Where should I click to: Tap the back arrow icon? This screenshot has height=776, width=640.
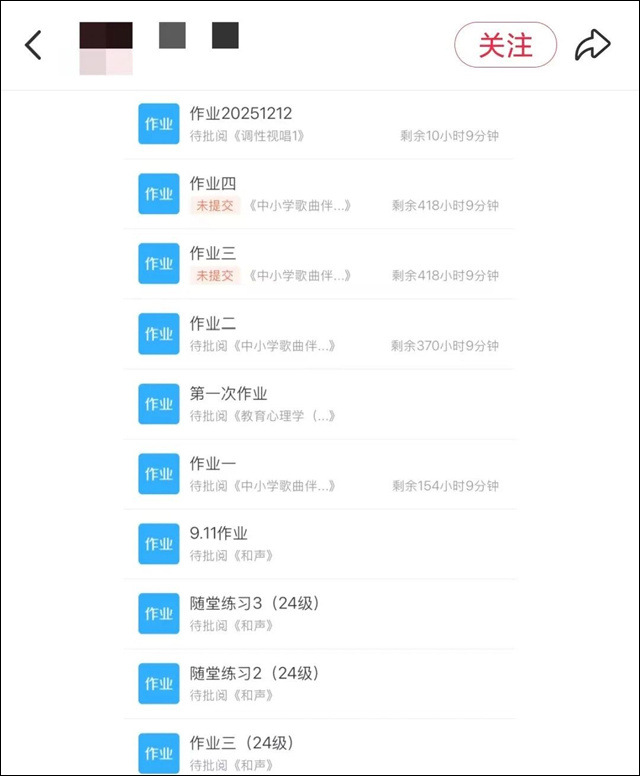pos(34,45)
